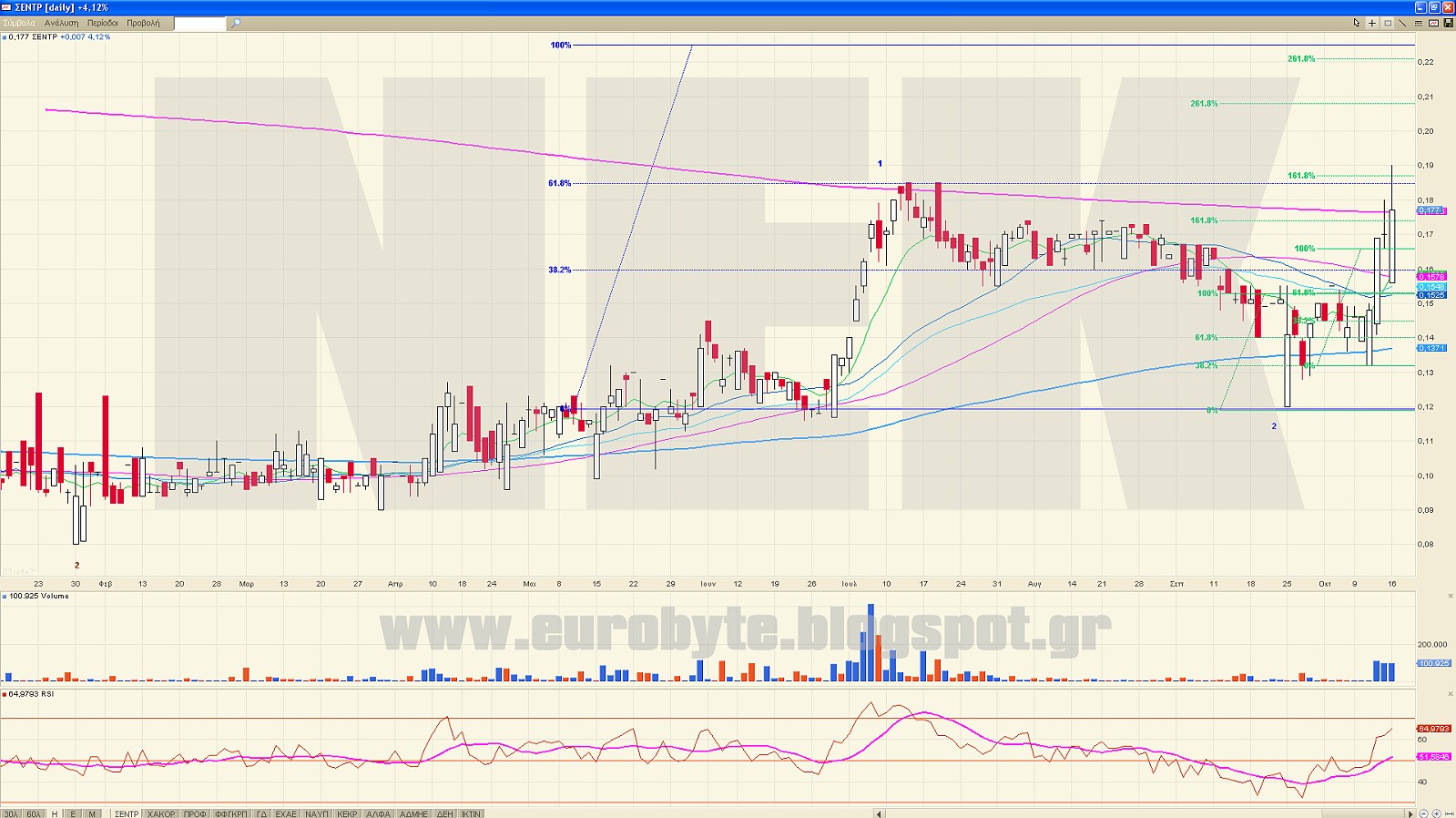Click the RSI value tag 64,9793 on axis
Screen dimensions: 1456x818
(x=1433, y=728)
